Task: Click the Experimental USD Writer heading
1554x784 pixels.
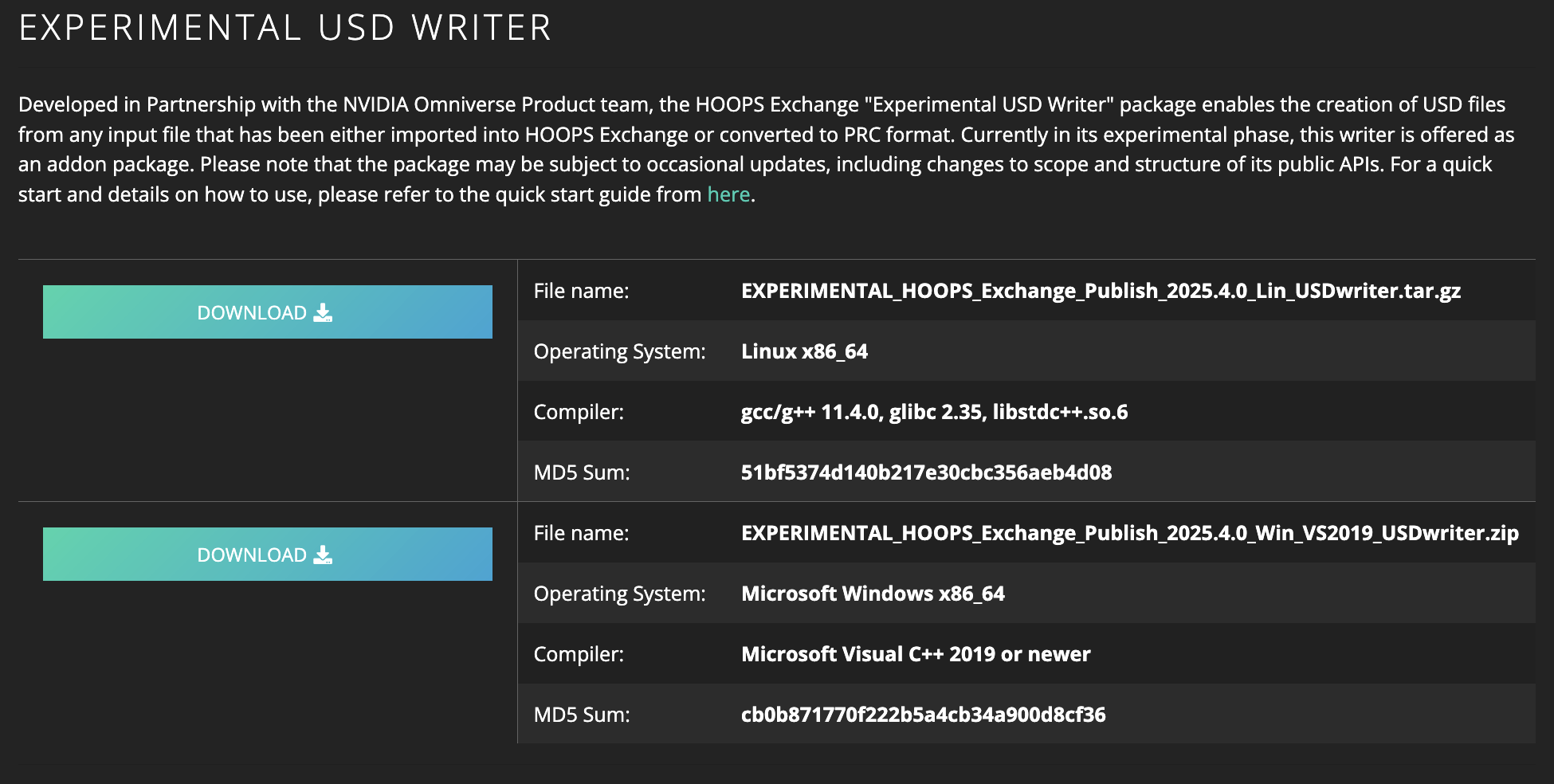Action: [x=285, y=28]
